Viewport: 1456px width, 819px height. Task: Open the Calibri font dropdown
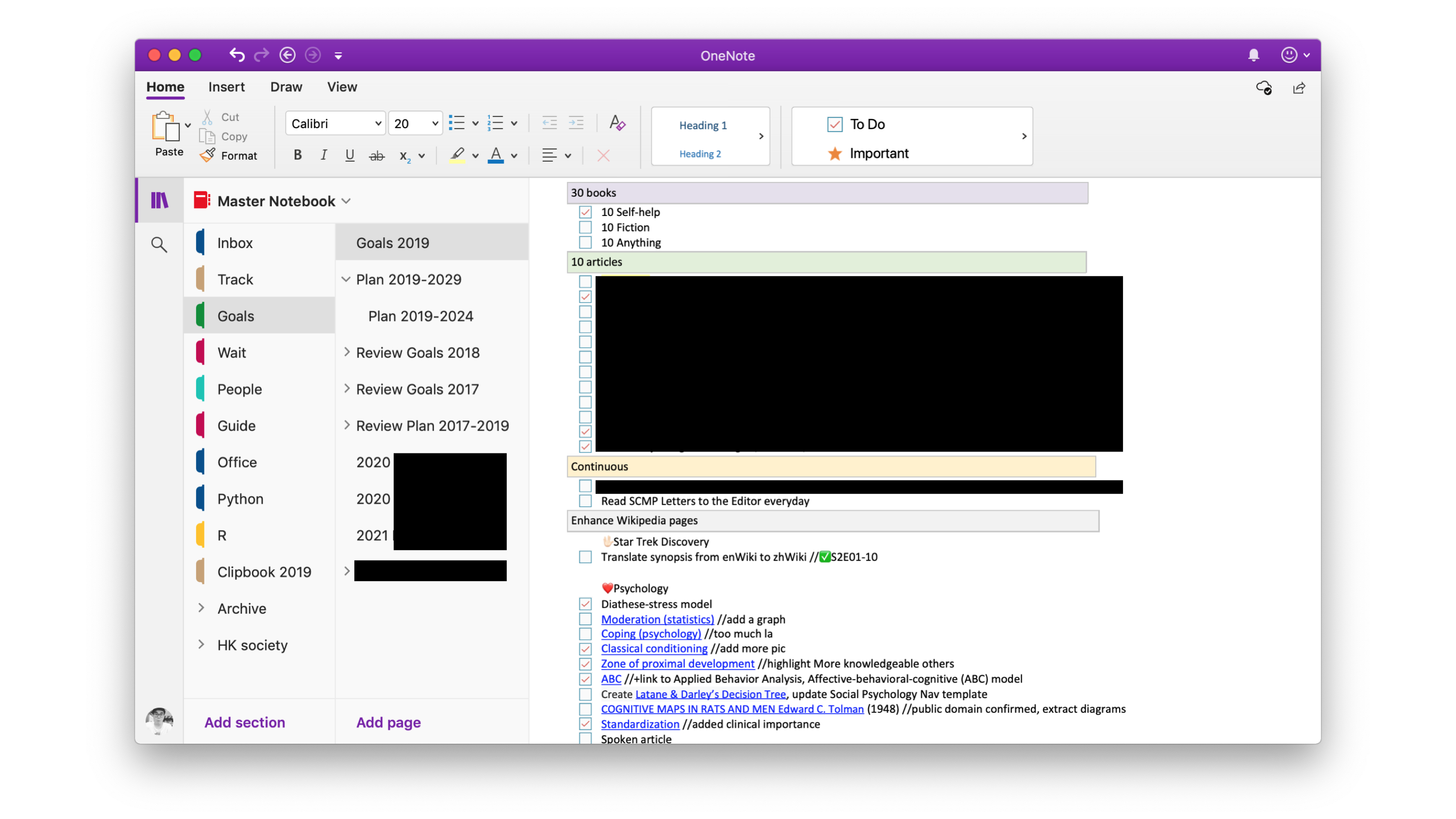pyautogui.click(x=336, y=123)
